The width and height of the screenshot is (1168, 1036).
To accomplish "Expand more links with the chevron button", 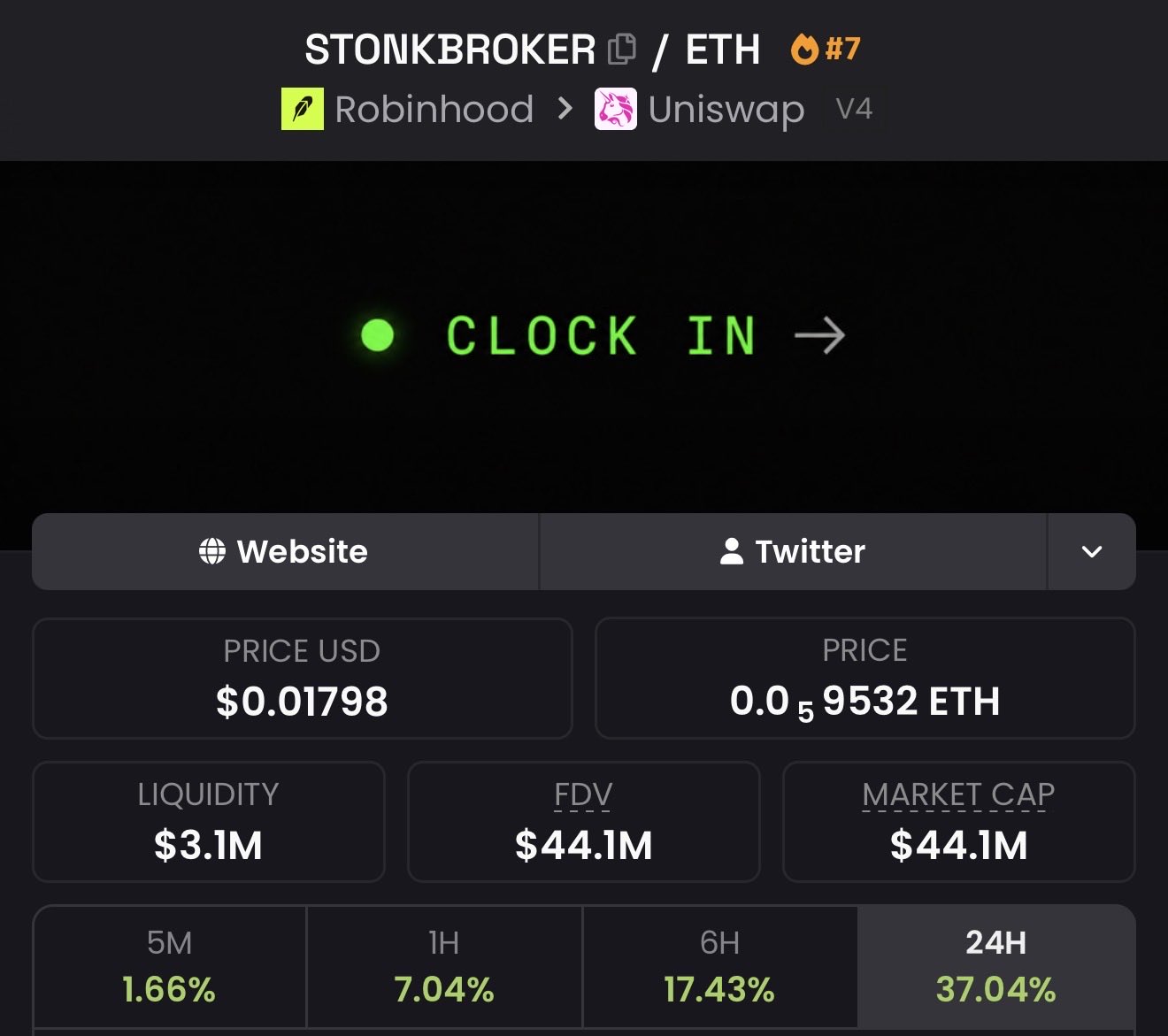I will [1092, 551].
